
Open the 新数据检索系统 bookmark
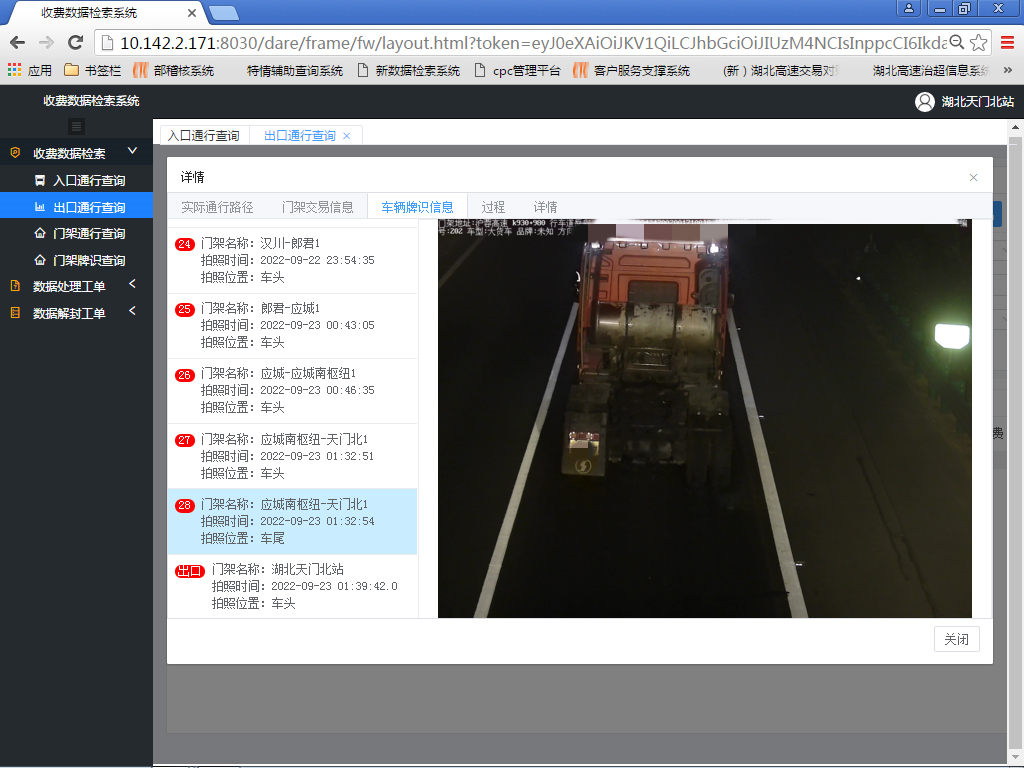409,71
